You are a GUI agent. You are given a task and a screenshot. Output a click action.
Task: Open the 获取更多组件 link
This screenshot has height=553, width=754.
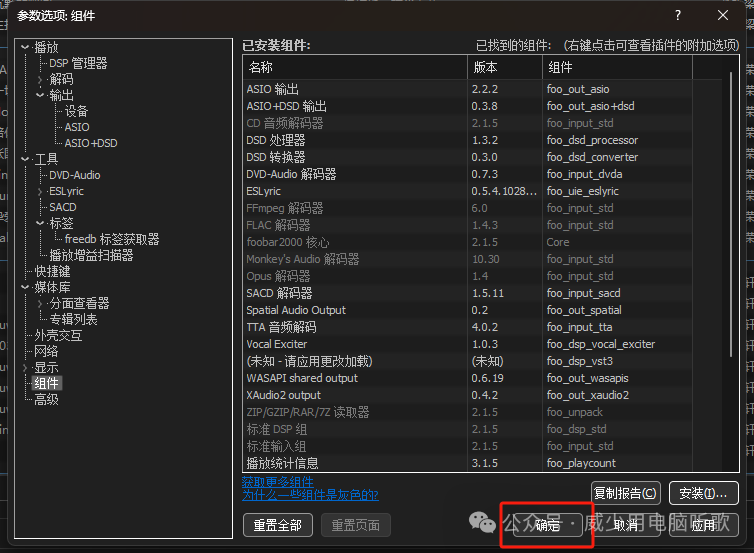pyautogui.click(x=279, y=482)
